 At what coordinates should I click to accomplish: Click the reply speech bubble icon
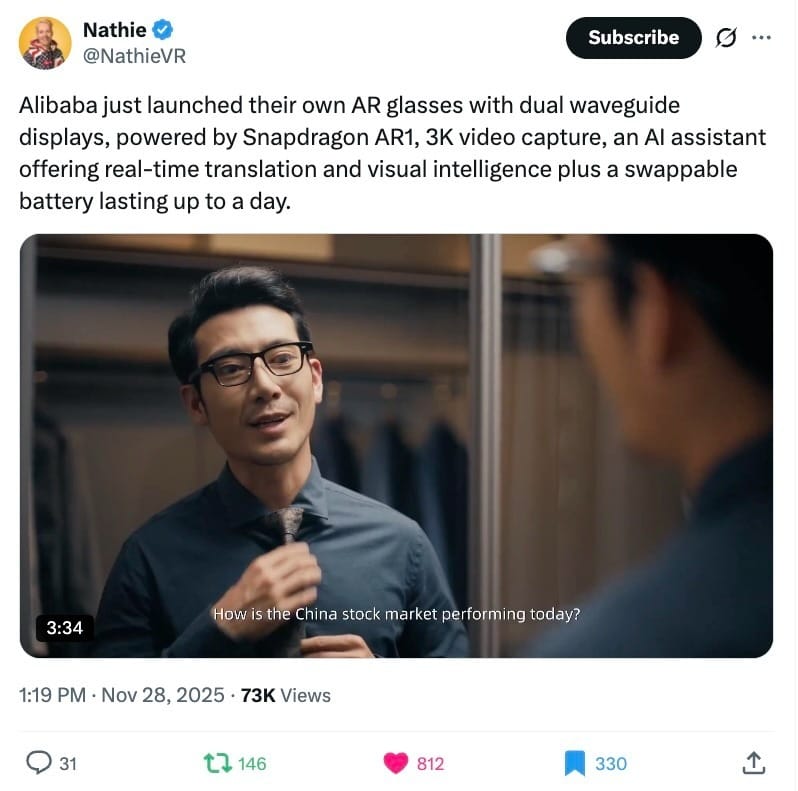(x=39, y=762)
